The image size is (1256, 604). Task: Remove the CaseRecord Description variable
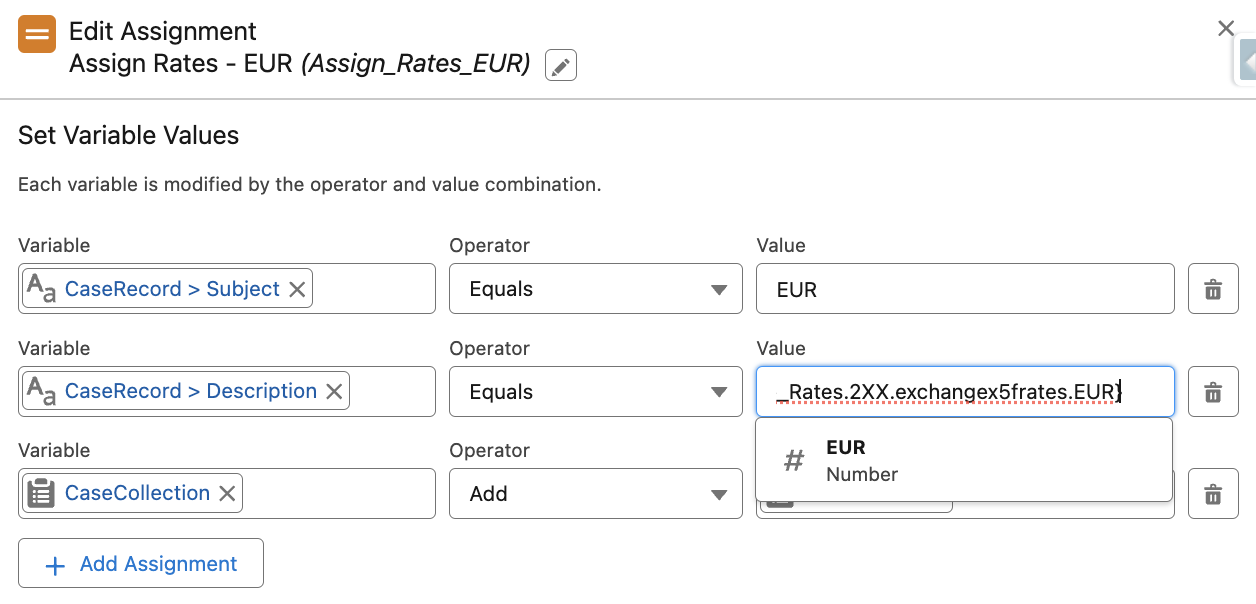pyautogui.click(x=333, y=391)
